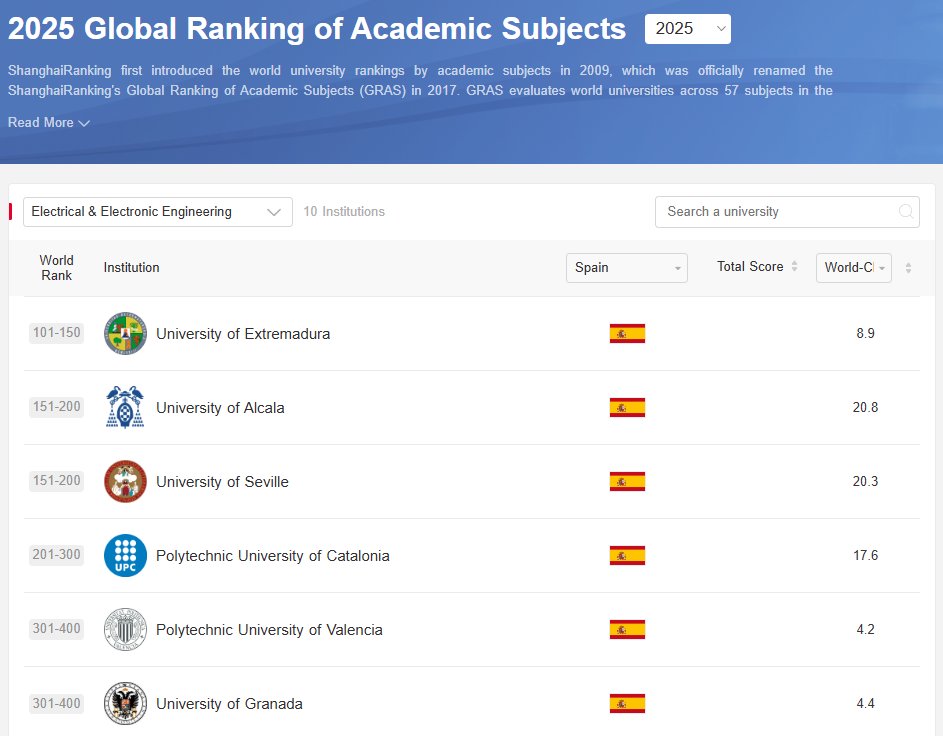The width and height of the screenshot is (943, 736).
Task: Click Spain flag in Valencia row
Action: tap(627, 629)
